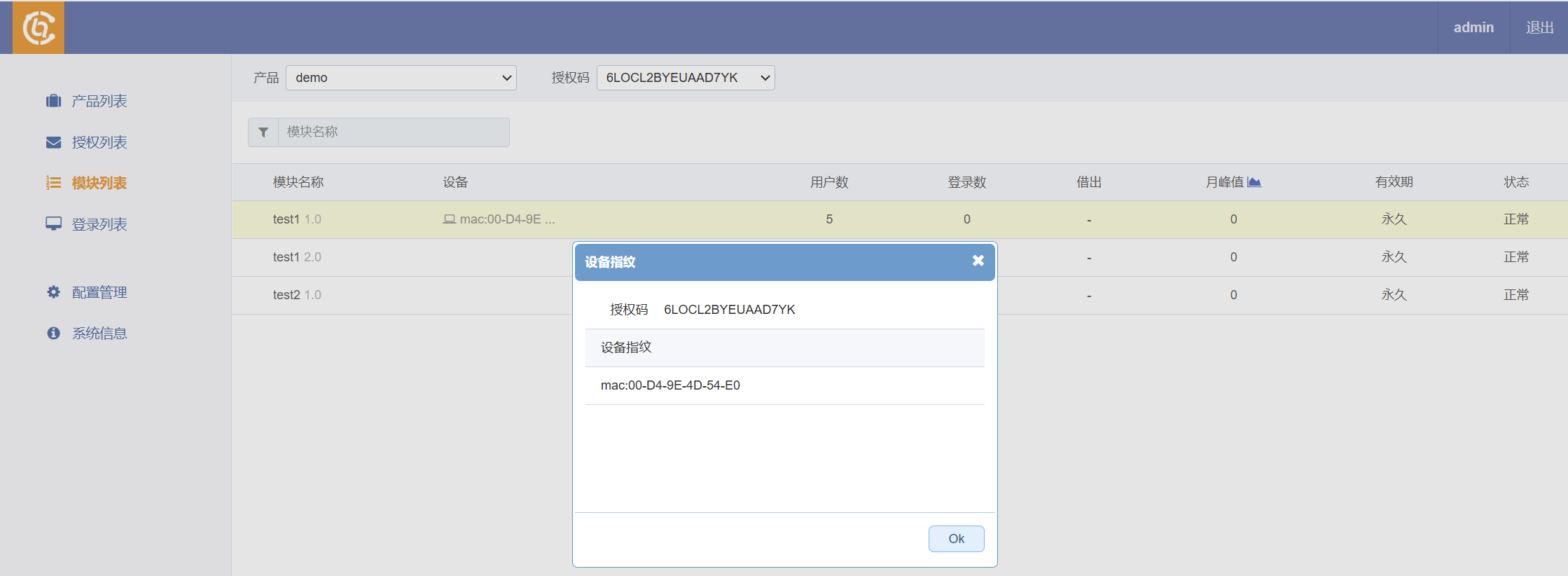Click the funnel filter icon
Image resolution: width=1568 pixels, height=576 pixels.
tap(263, 132)
